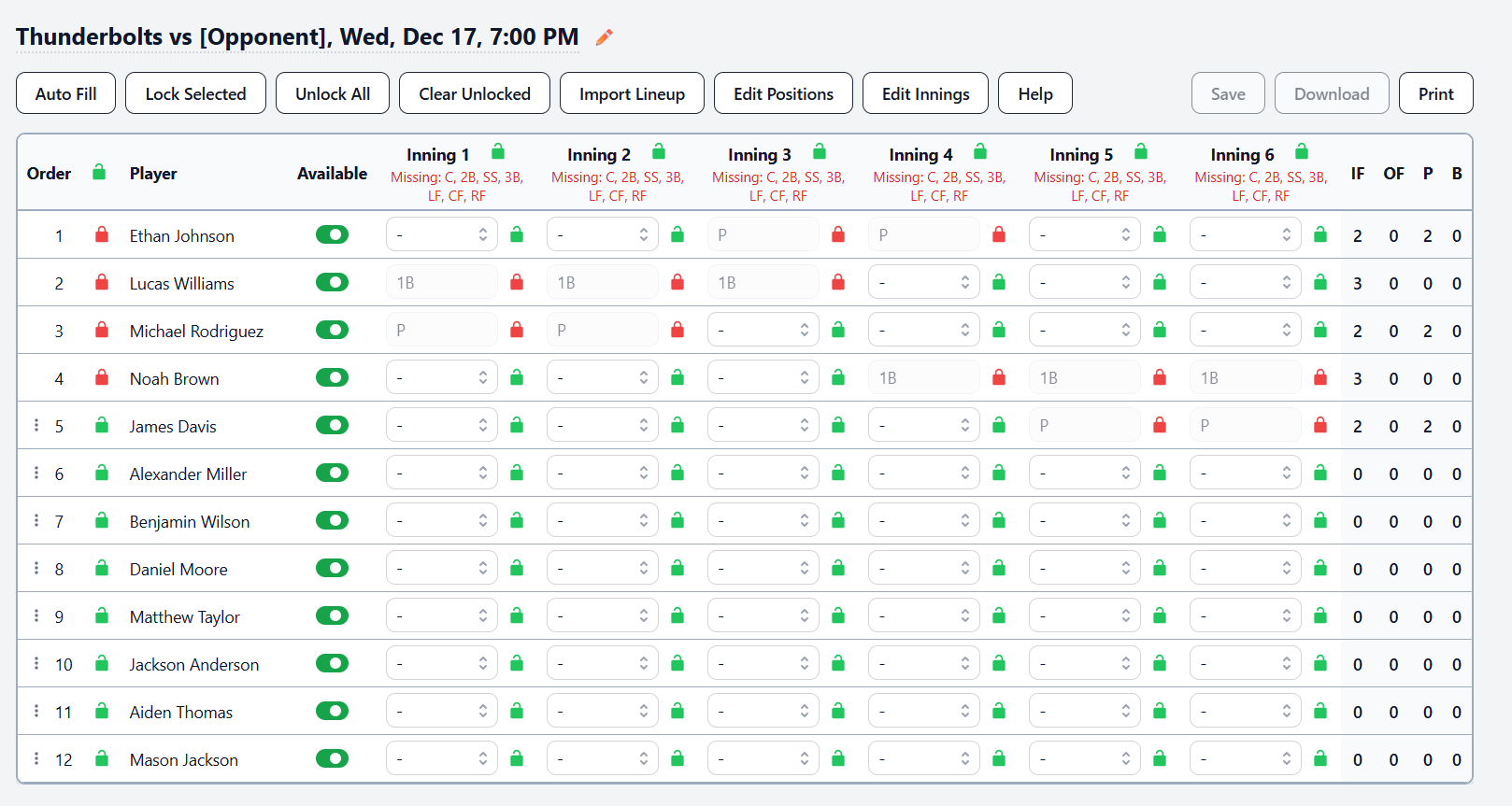Click the green lock in the Order column header
The height and width of the screenshot is (806, 1512).
(x=99, y=173)
